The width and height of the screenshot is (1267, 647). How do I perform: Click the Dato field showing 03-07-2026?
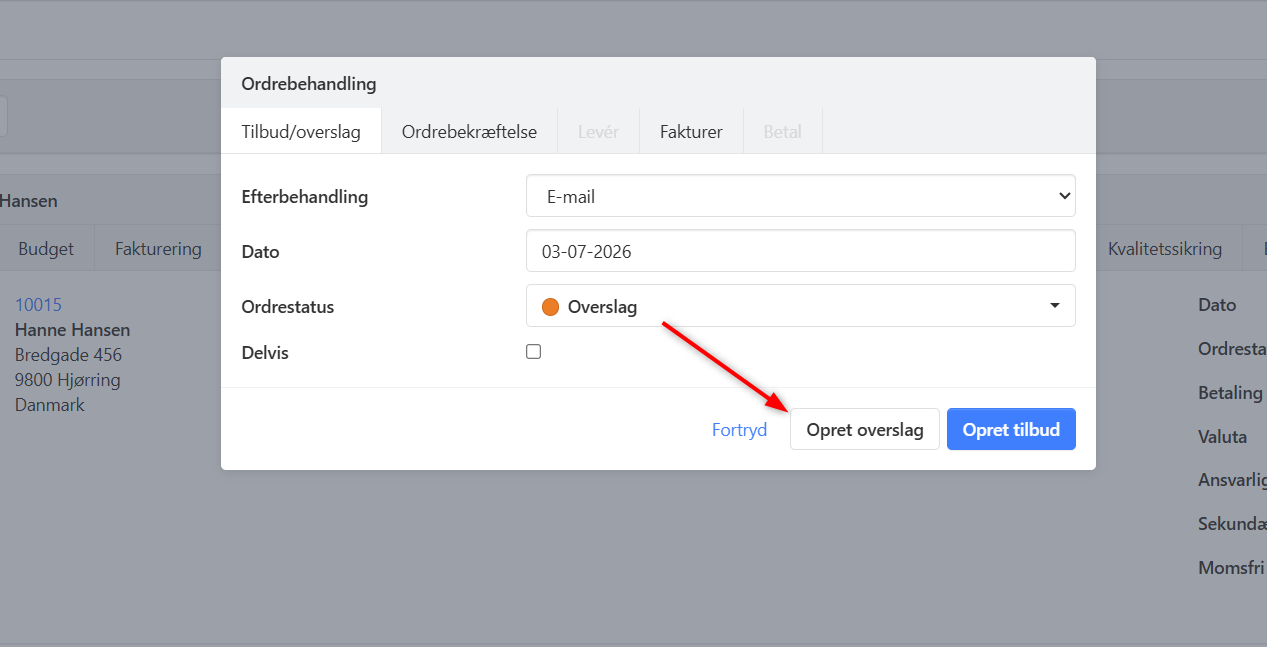(x=801, y=251)
